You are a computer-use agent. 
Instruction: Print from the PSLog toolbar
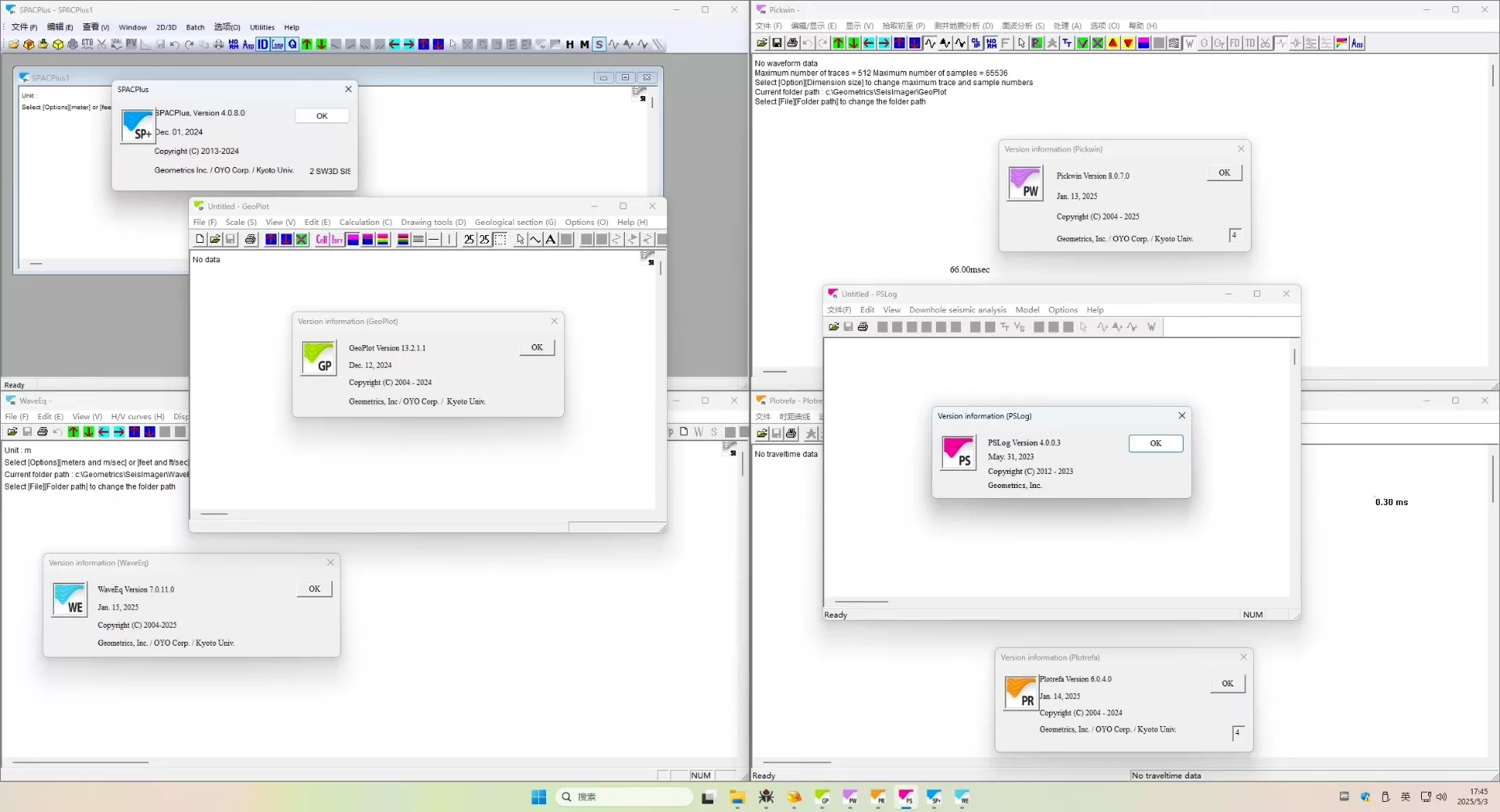pyautogui.click(x=863, y=327)
